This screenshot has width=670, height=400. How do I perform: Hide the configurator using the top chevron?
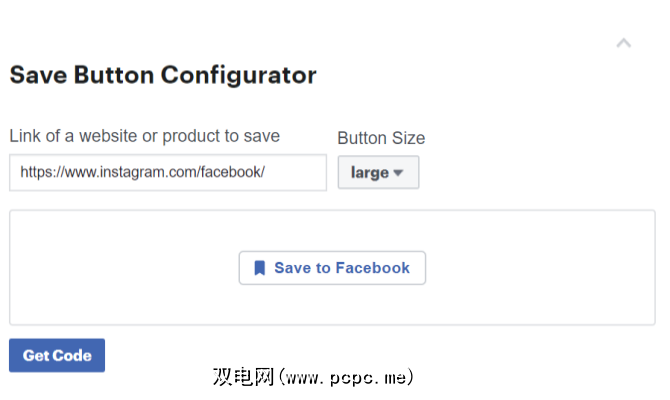[624, 43]
